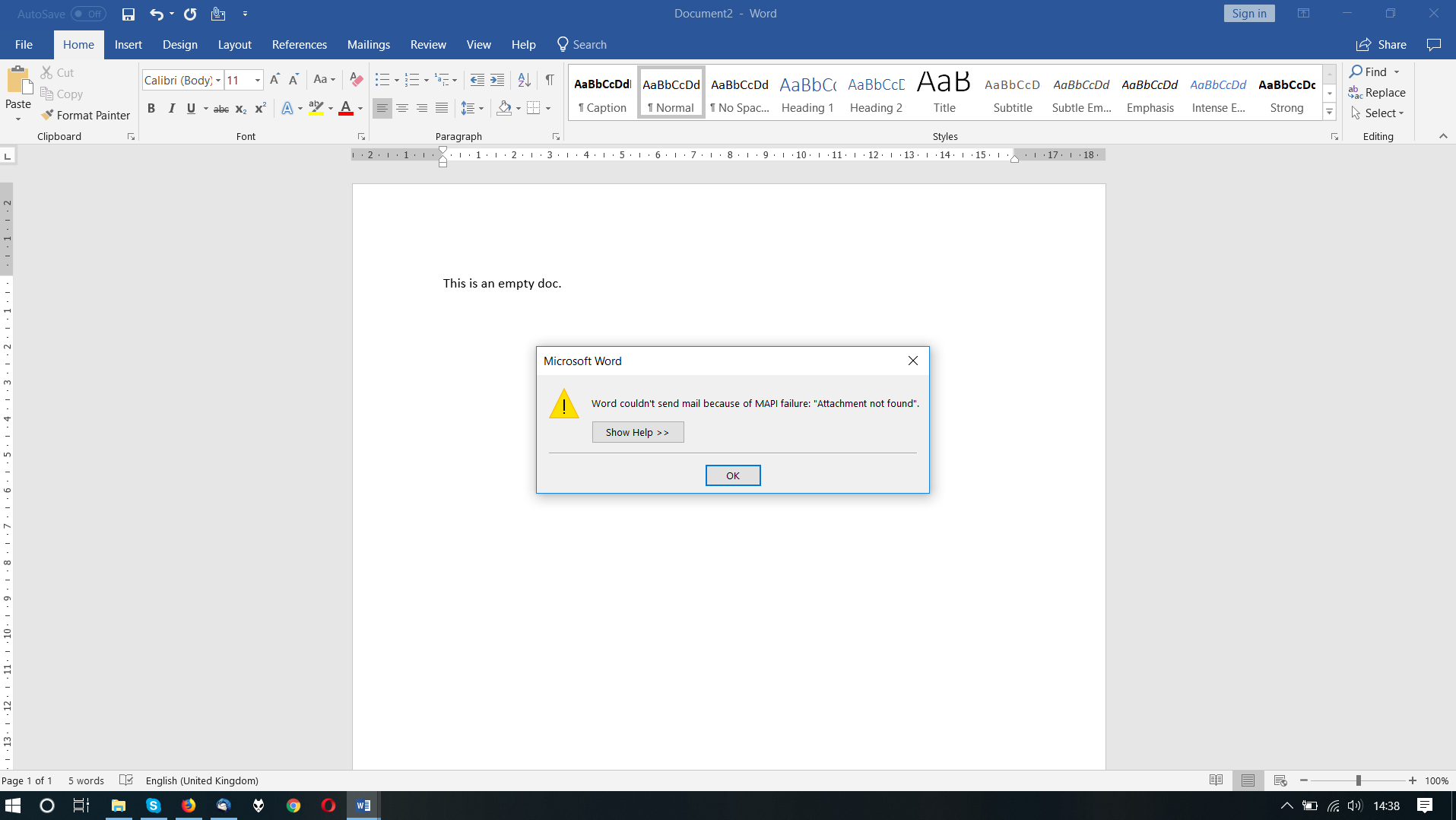Open File Explorer from the taskbar
1456x820 pixels.
[119, 805]
